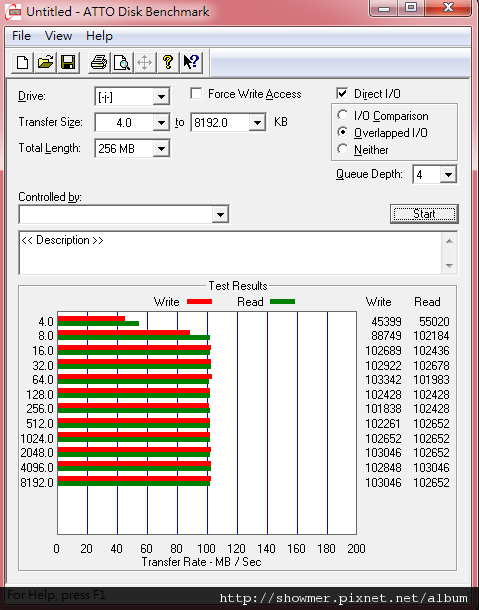Select the I/O Comparison radio button
The height and width of the screenshot is (610, 479).
click(x=342, y=116)
